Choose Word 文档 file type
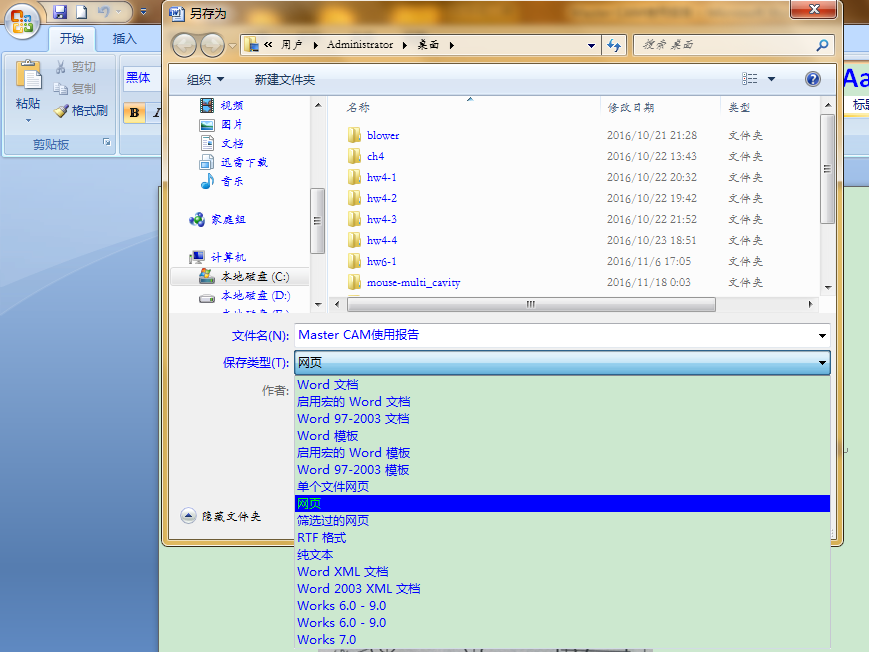 [x=563, y=384]
